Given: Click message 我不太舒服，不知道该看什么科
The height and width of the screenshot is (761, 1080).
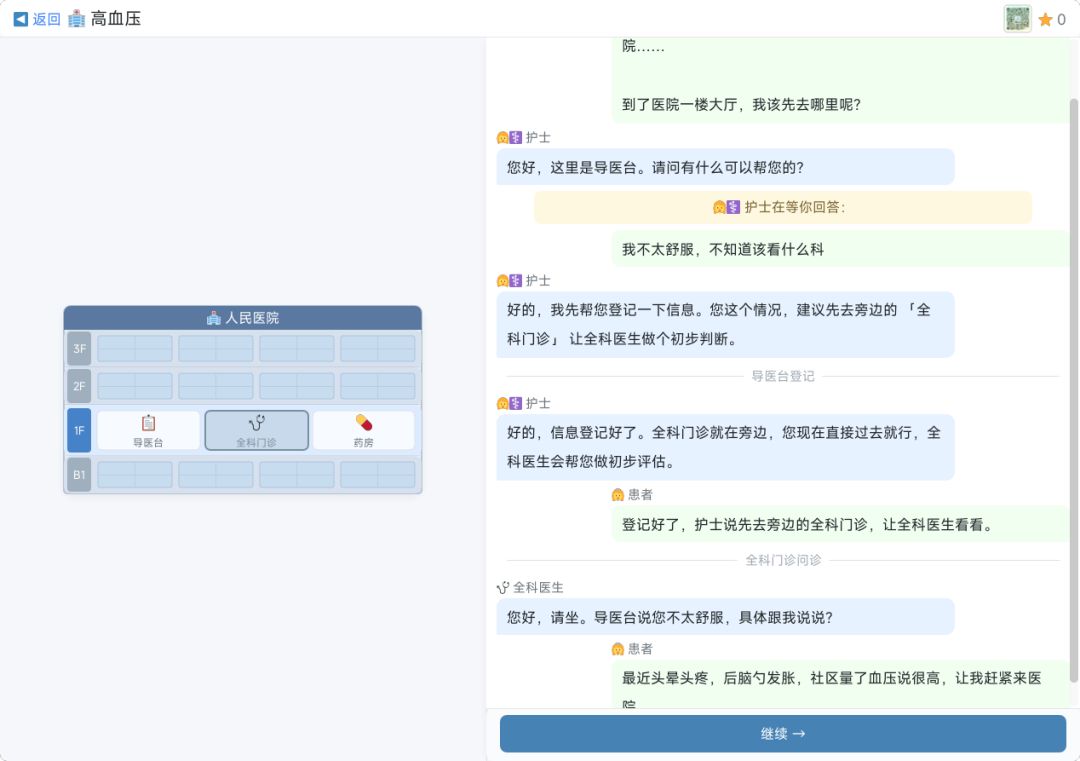Looking at the screenshot, I should pos(840,249).
